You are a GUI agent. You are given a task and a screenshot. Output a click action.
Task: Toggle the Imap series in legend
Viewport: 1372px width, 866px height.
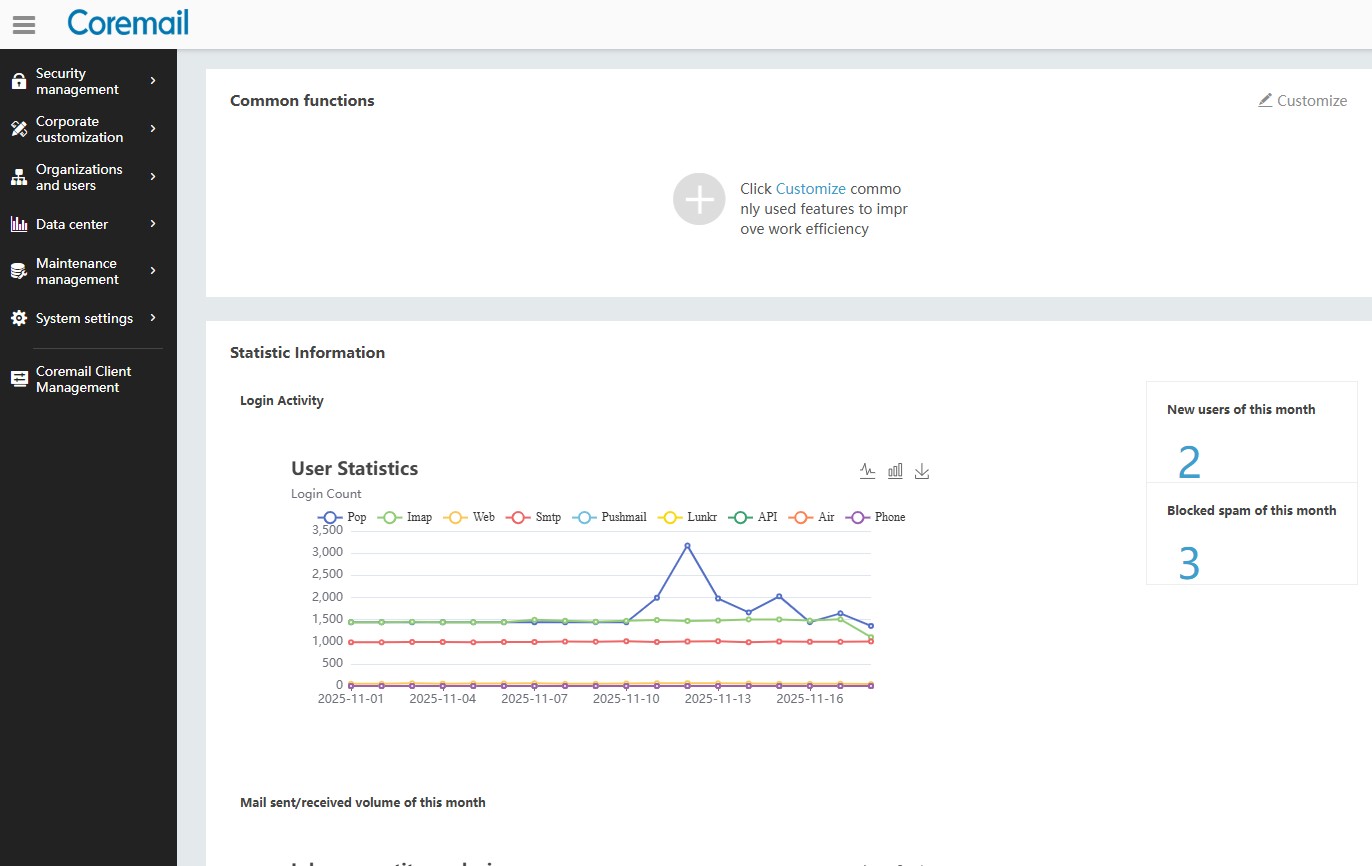click(x=406, y=517)
